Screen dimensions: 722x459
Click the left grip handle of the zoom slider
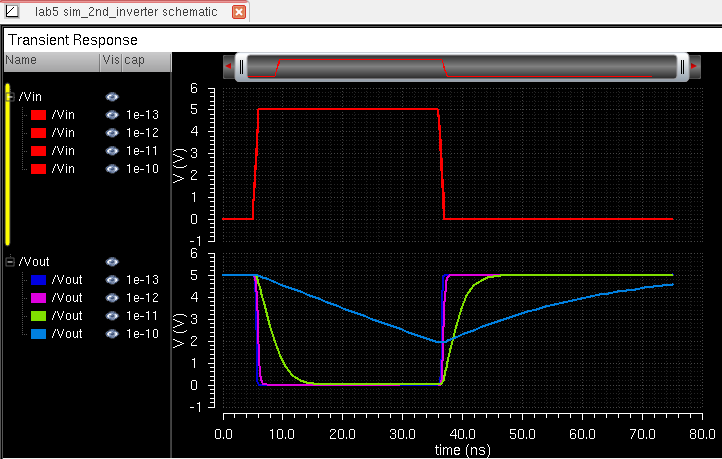point(240,67)
